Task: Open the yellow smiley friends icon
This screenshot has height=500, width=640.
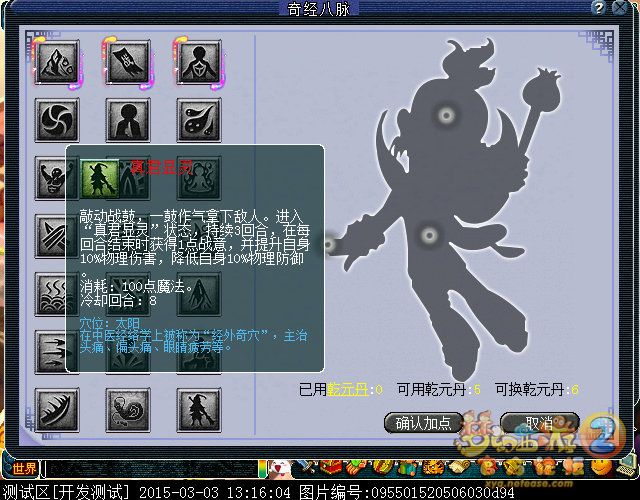Action: coord(602,468)
